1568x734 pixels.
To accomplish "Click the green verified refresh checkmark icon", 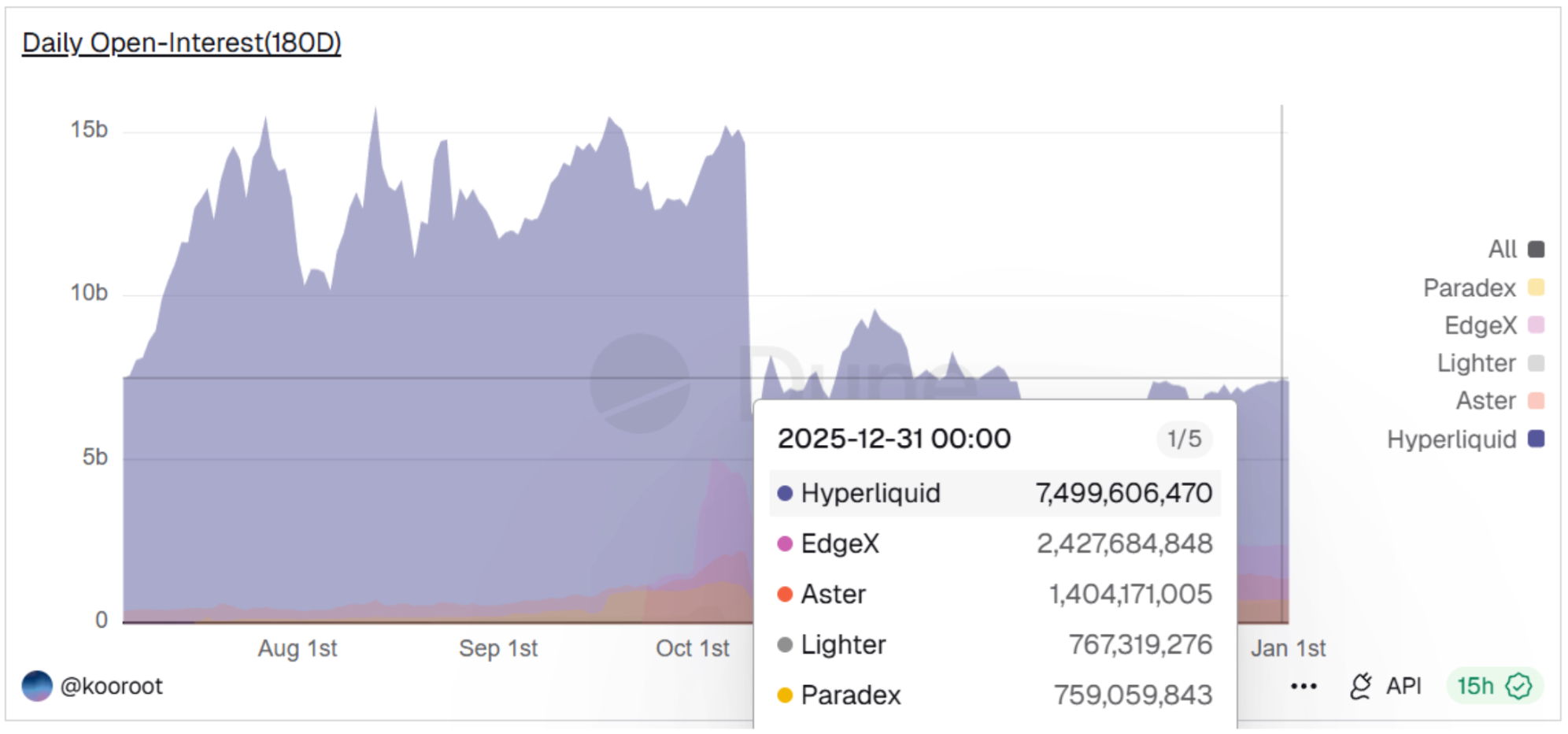I will pos(1518,686).
